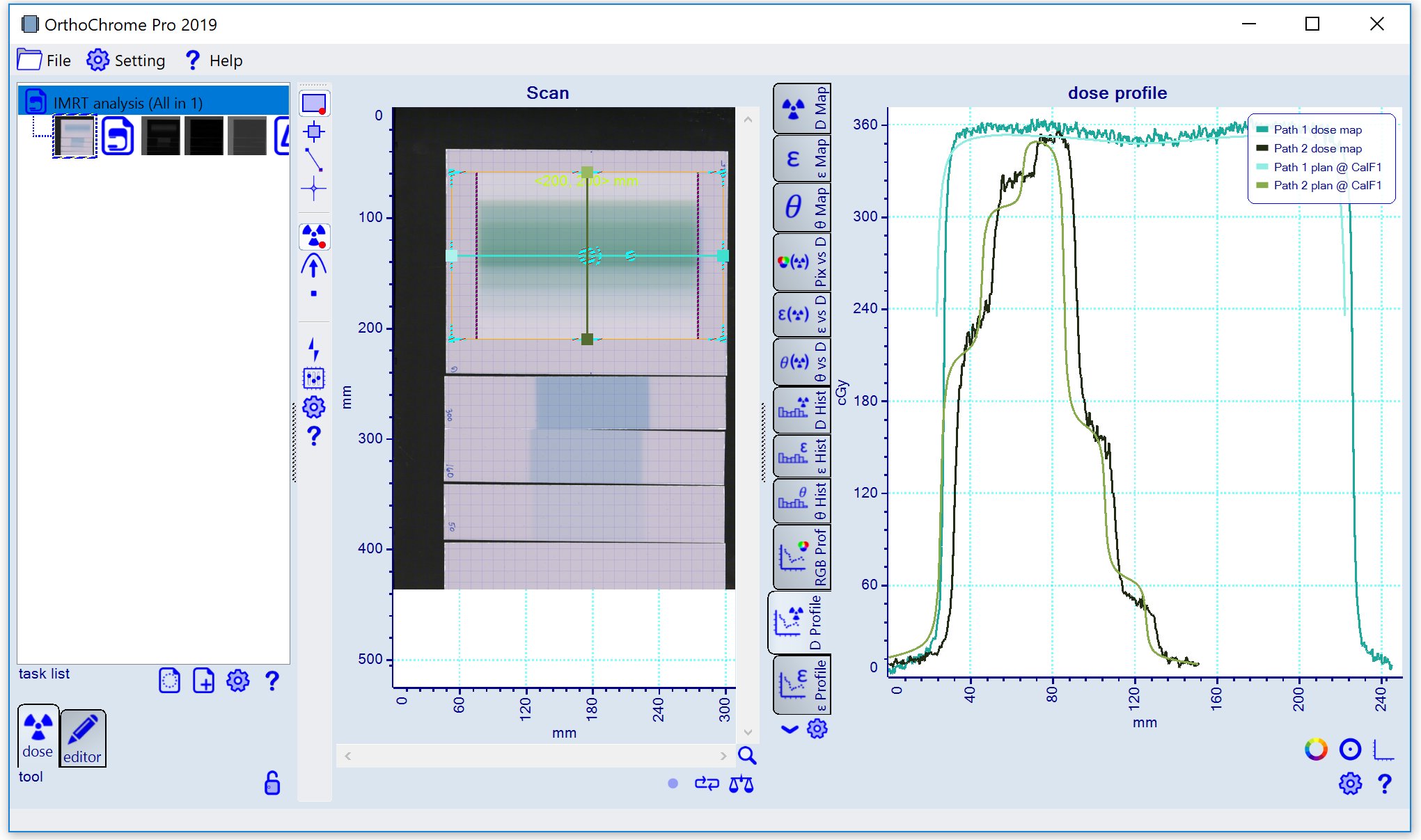Screen dimensions: 1421x840
Task: Click the magnifier zoom icon under scan
Action: pos(747,756)
